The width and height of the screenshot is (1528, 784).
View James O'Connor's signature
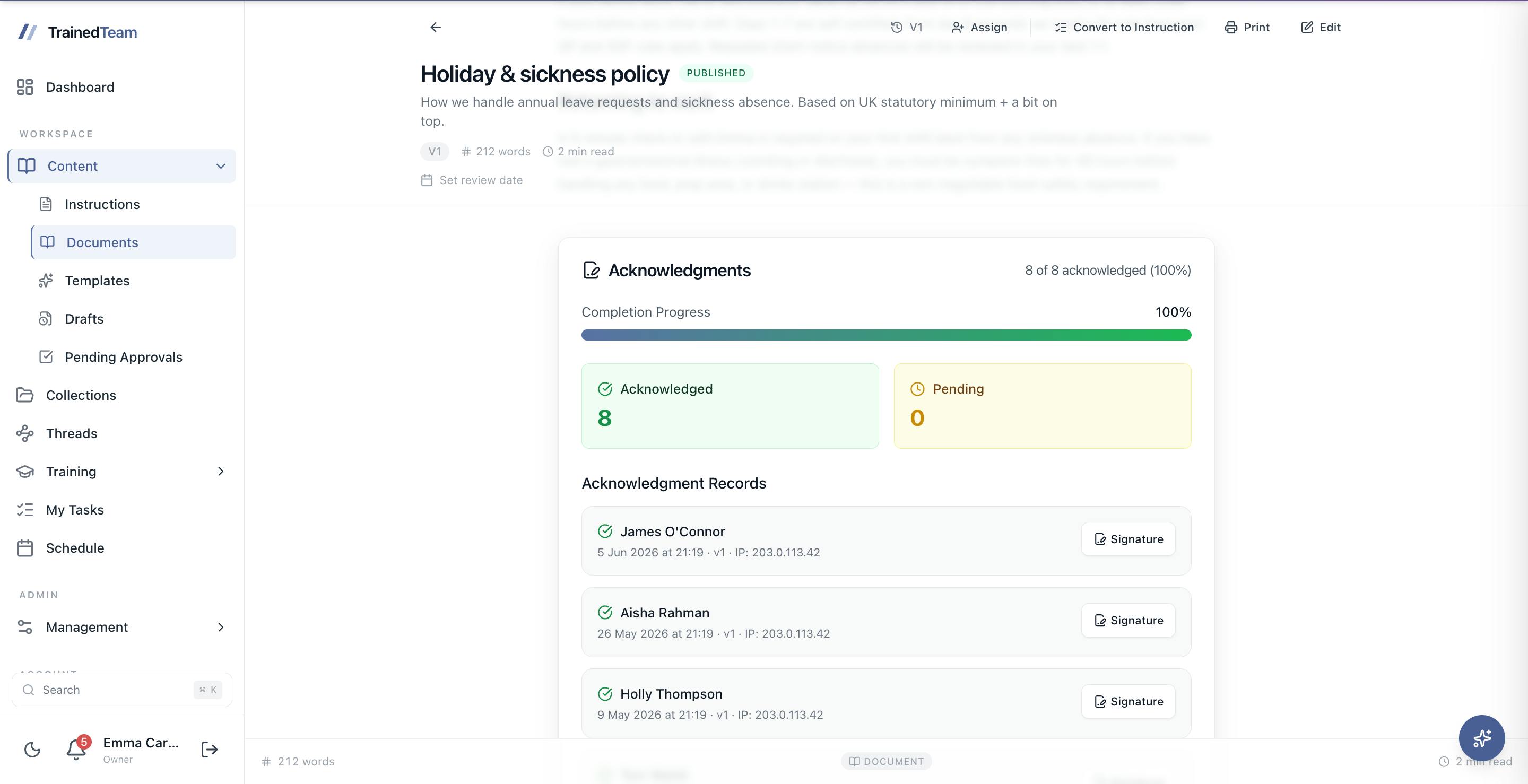[x=1128, y=539]
